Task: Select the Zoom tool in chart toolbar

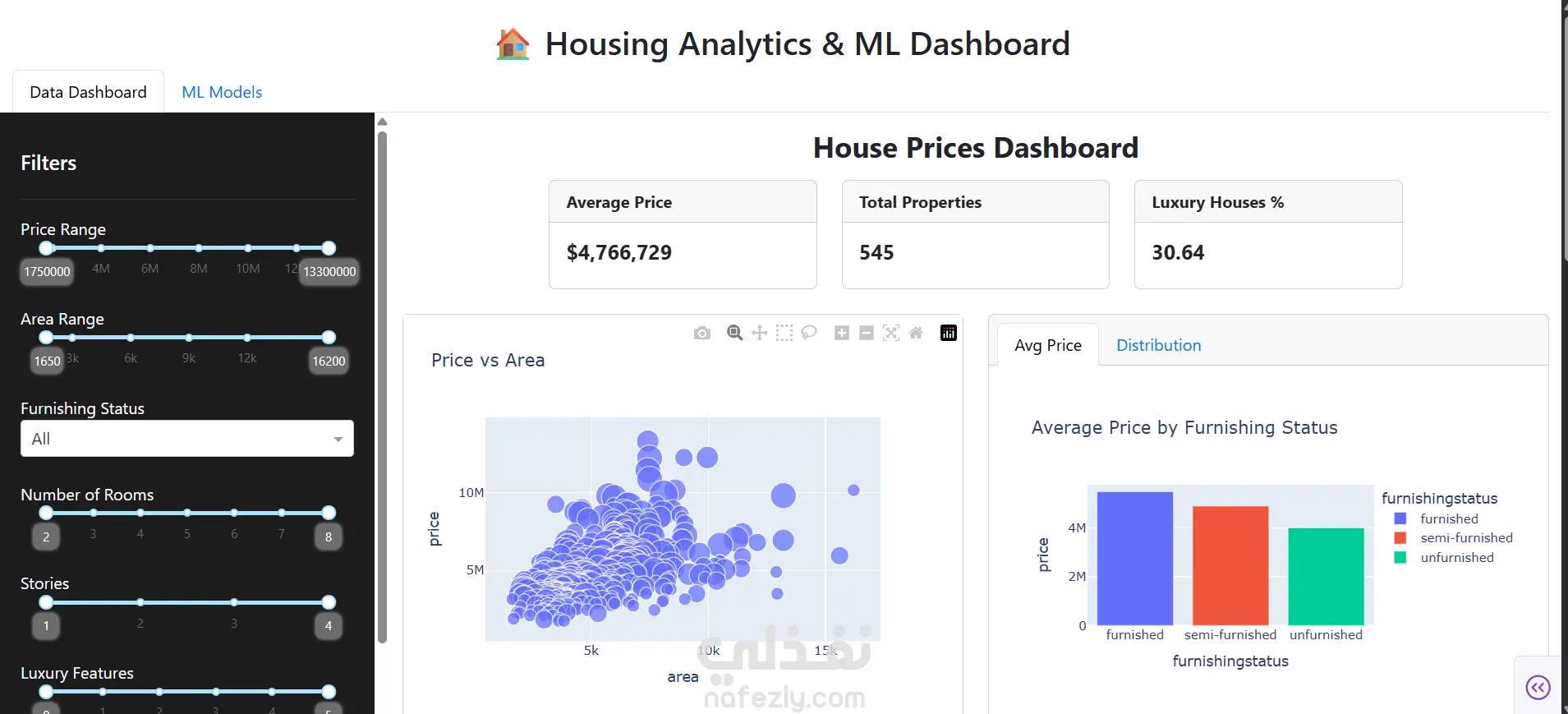Action: coord(735,333)
